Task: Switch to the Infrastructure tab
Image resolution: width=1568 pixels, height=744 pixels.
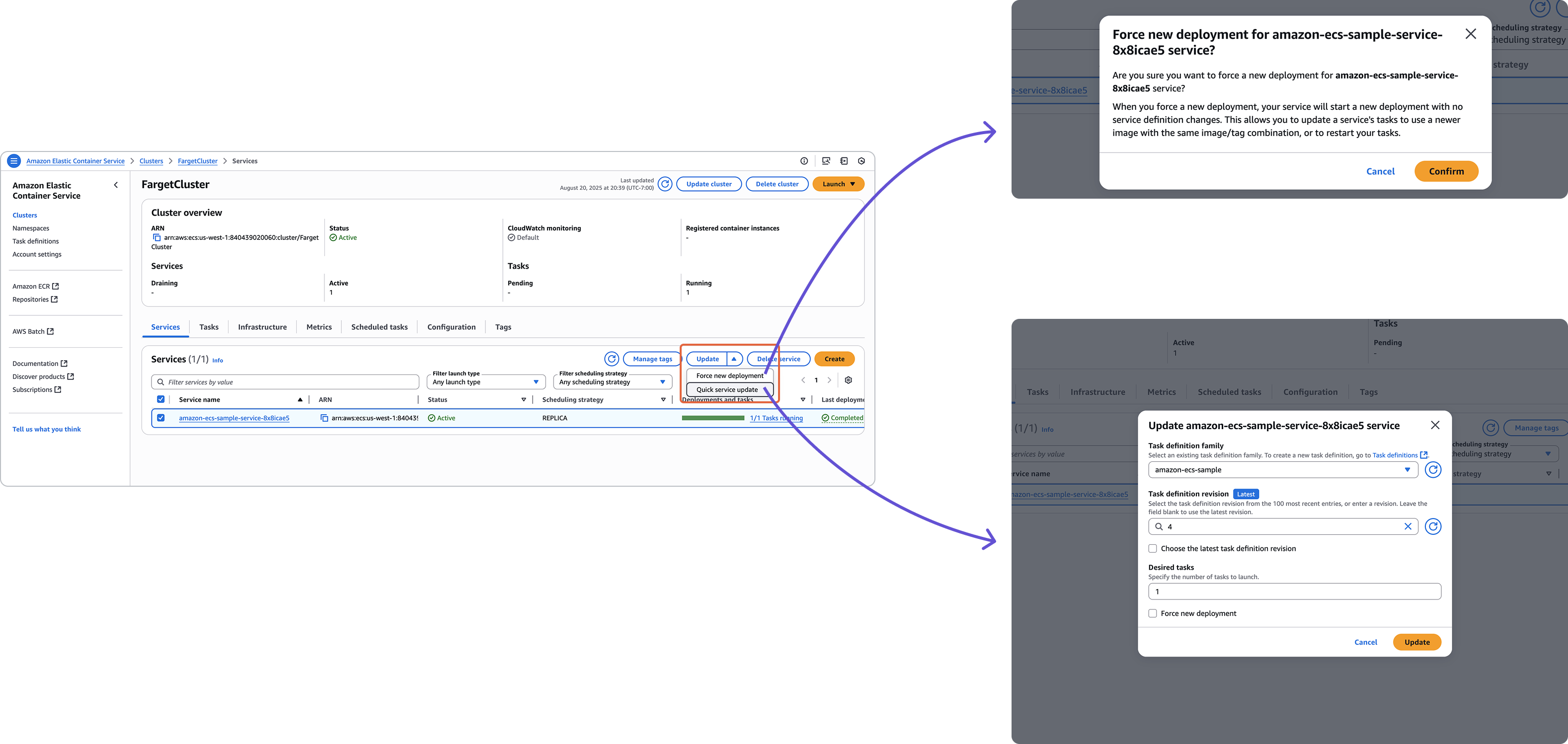Action: 262,327
